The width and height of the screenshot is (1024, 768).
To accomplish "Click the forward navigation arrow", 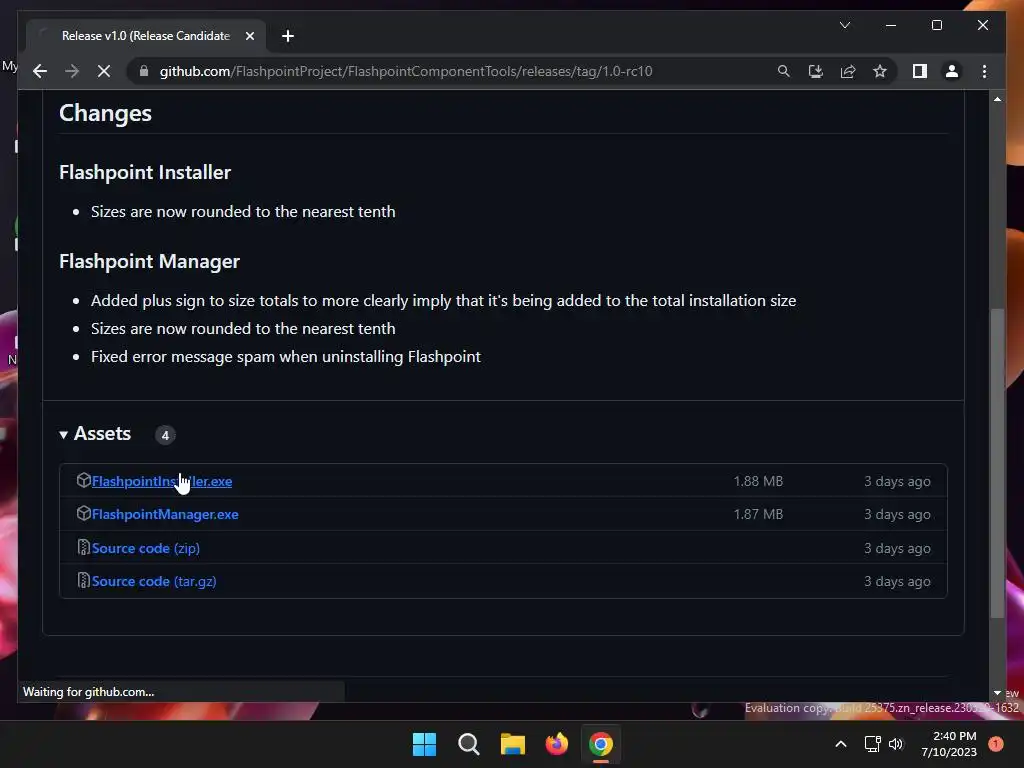I will click(x=72, y=71).
